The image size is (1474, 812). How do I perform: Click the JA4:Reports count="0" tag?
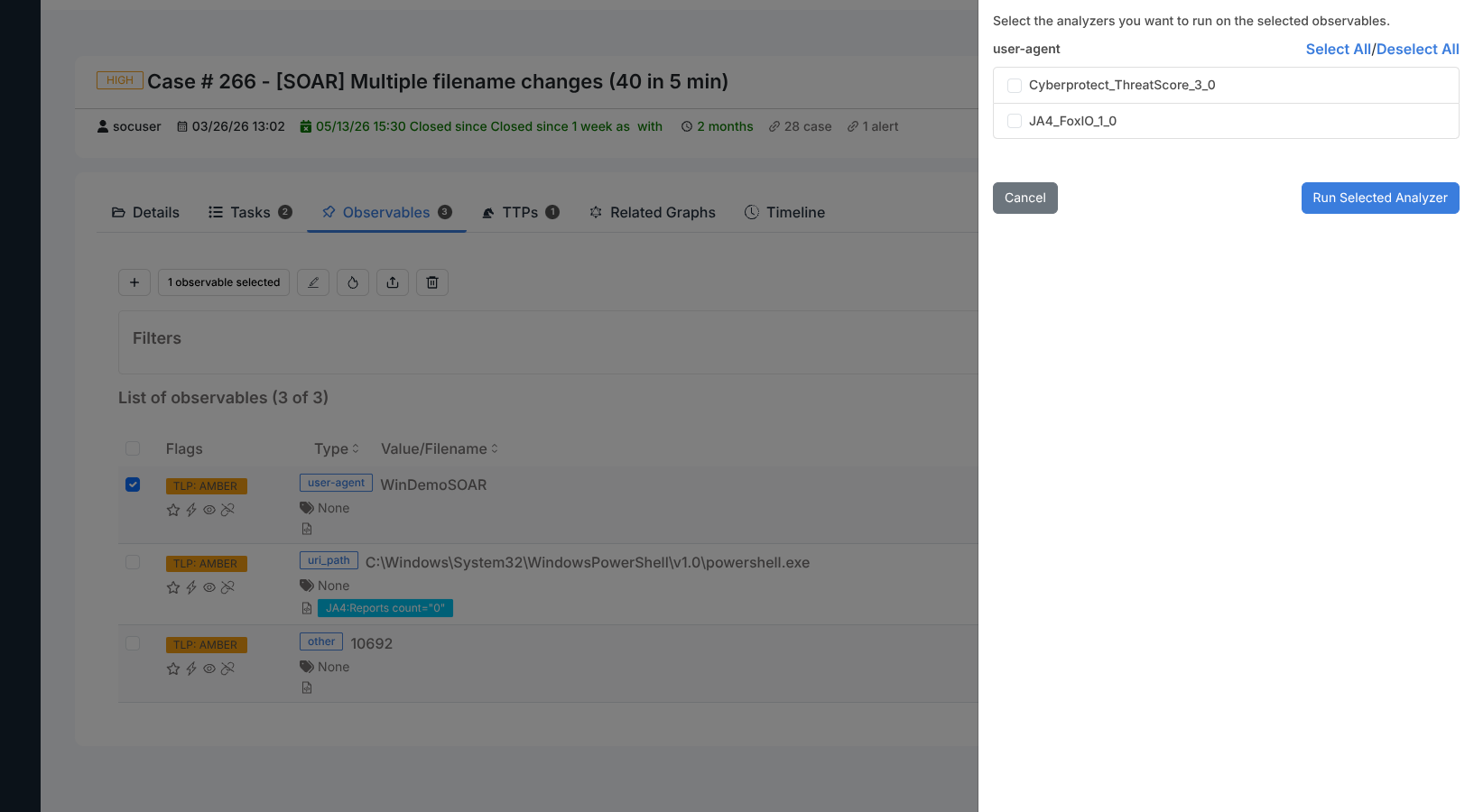click(385, 609)
